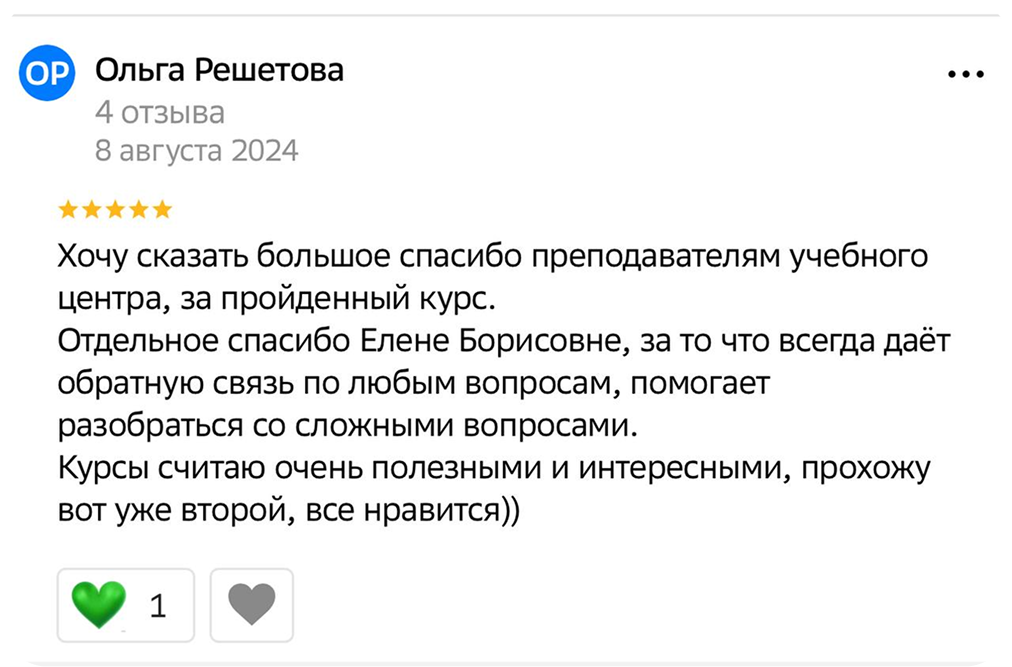
Task: Click the line starting "Хочу сказать большое"
Action: [x=494, y=256]
